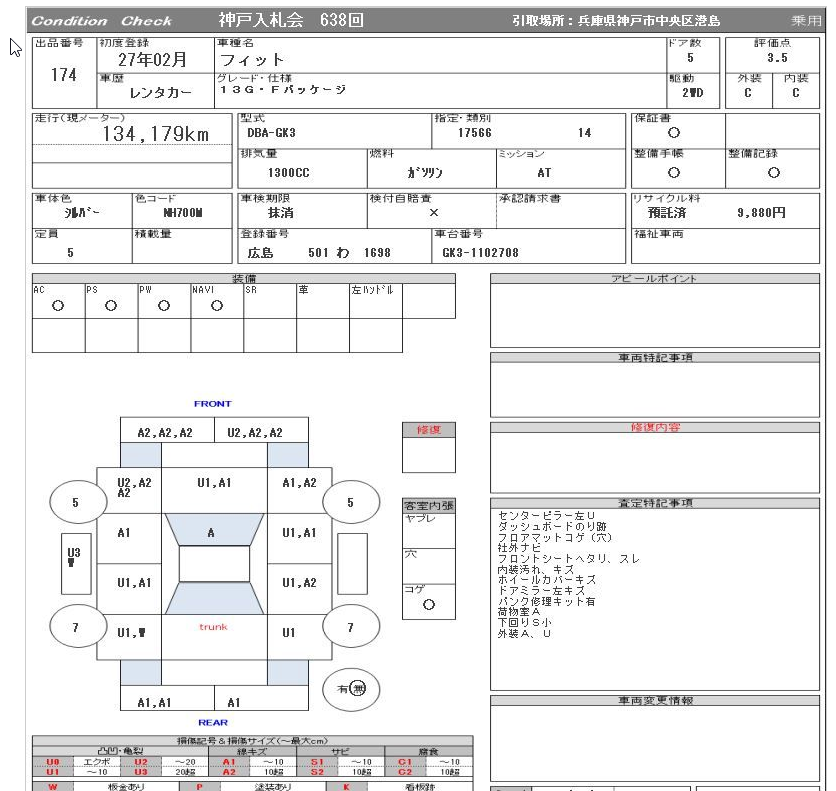Screen dimensions: 836x791
Task: Click the blank roof rectangle in car diagram
Action: coord(213,564)
